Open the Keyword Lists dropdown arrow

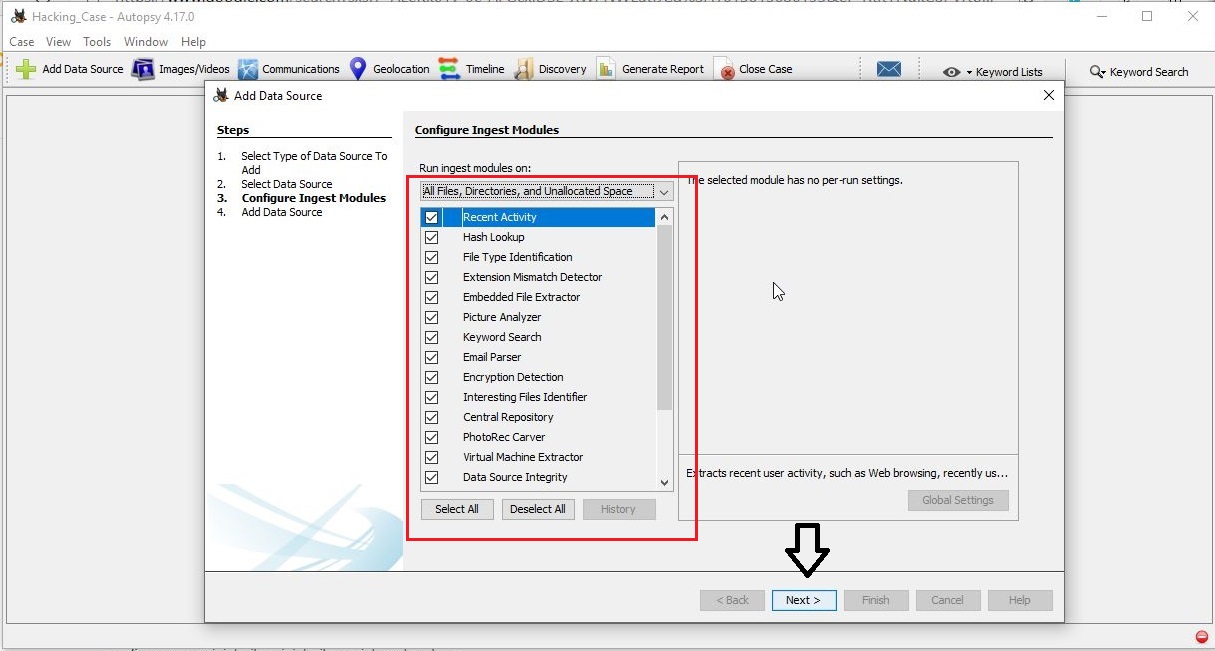(970, 73)
